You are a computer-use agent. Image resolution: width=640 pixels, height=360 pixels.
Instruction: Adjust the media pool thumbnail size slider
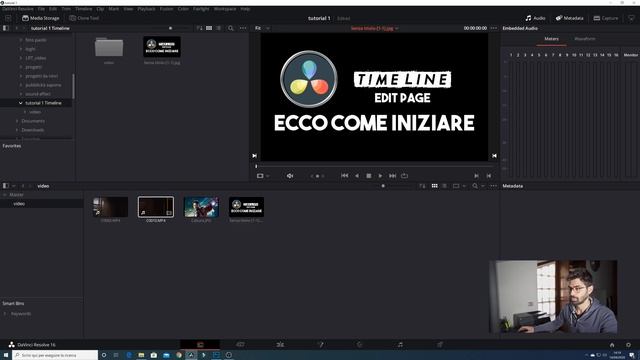click(383, 186)
